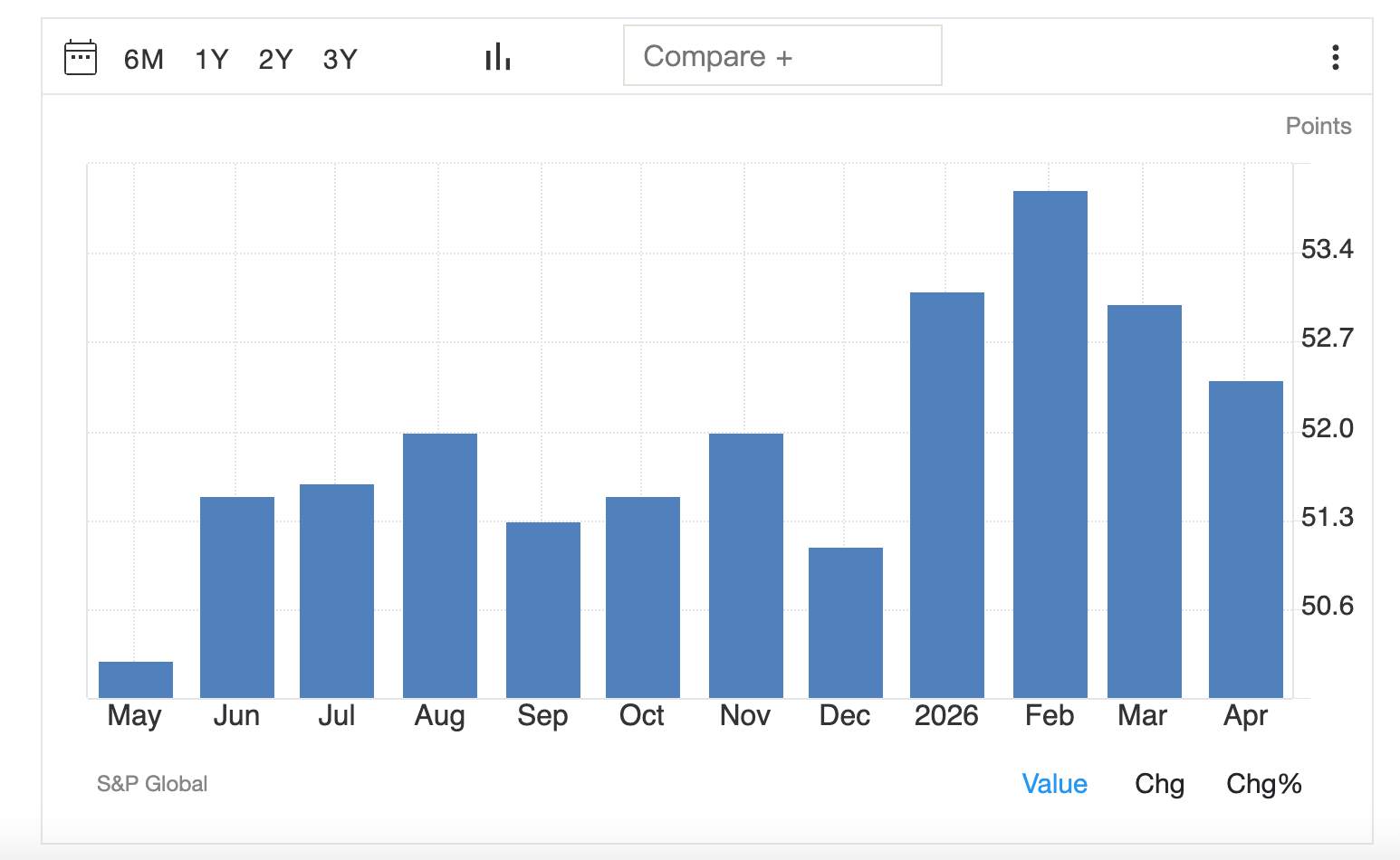Click the Oct bar in chart
The image size is (1400, 860).
click(x=643, y=597)
